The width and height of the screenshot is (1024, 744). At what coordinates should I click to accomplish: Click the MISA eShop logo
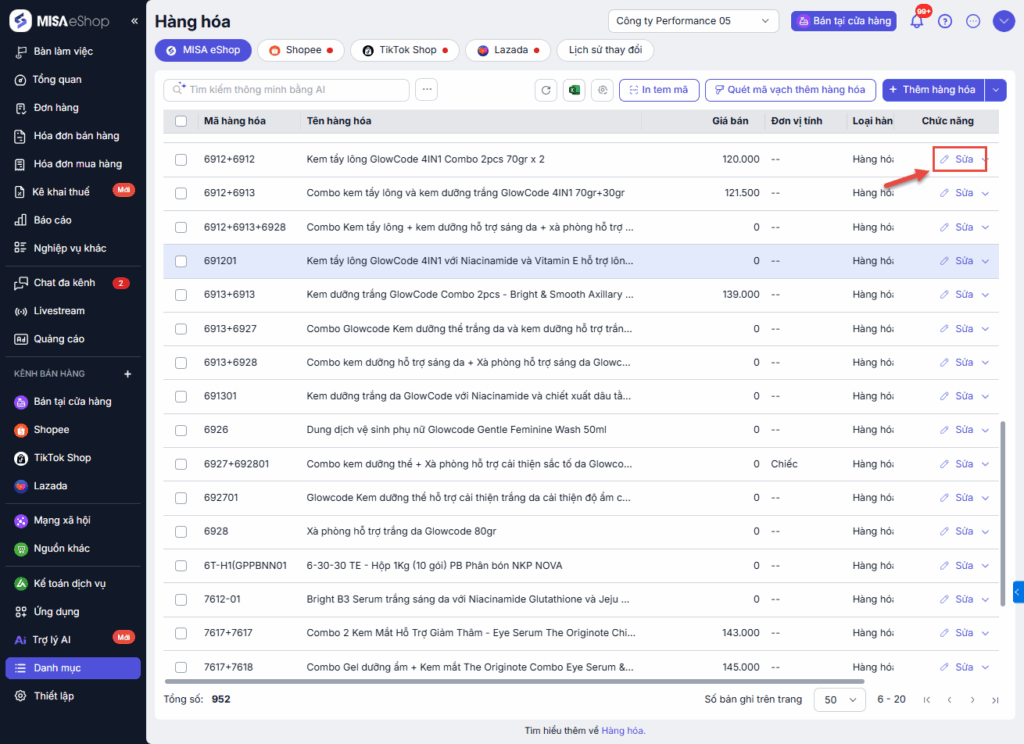59,21
